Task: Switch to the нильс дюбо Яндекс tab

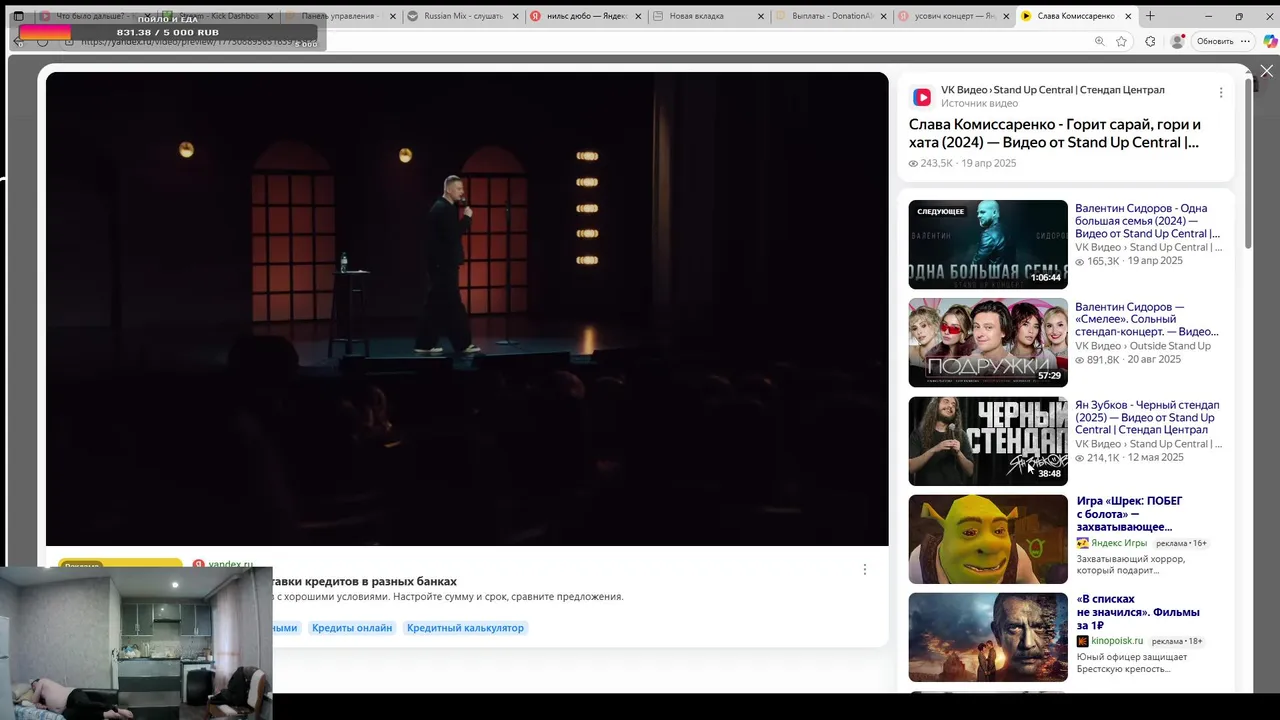Action: (585, 16)
